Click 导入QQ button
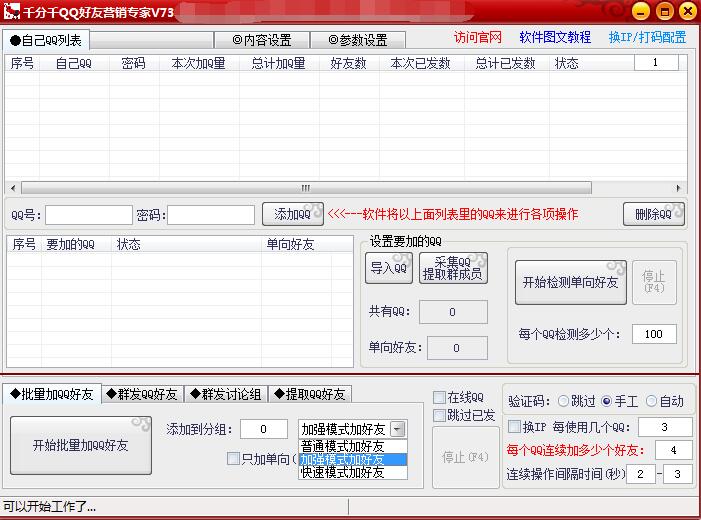The height and width of the screenshot is (520, 701). pyautogui.click(x=389, y=268)
